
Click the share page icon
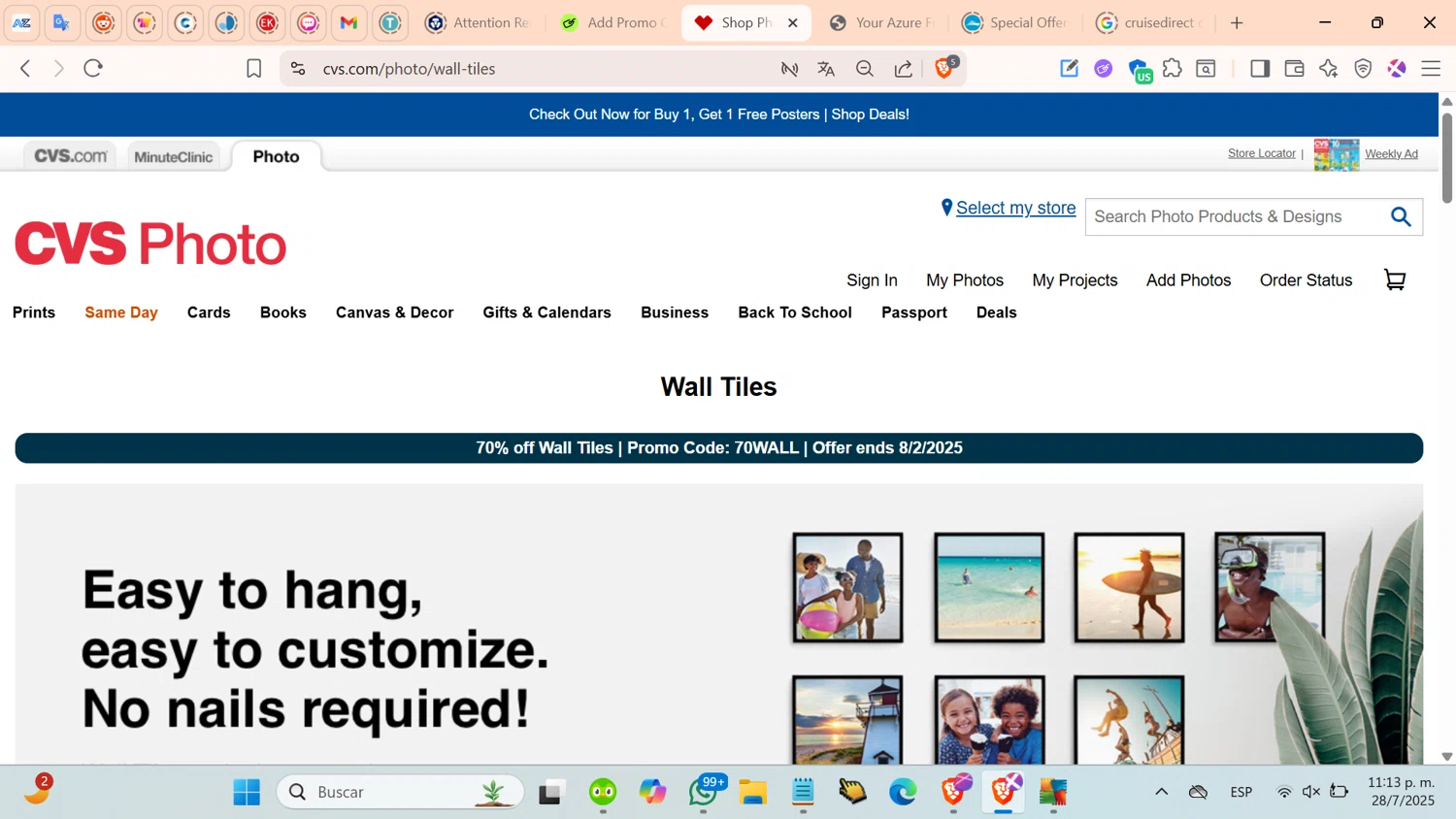(904, 69)
